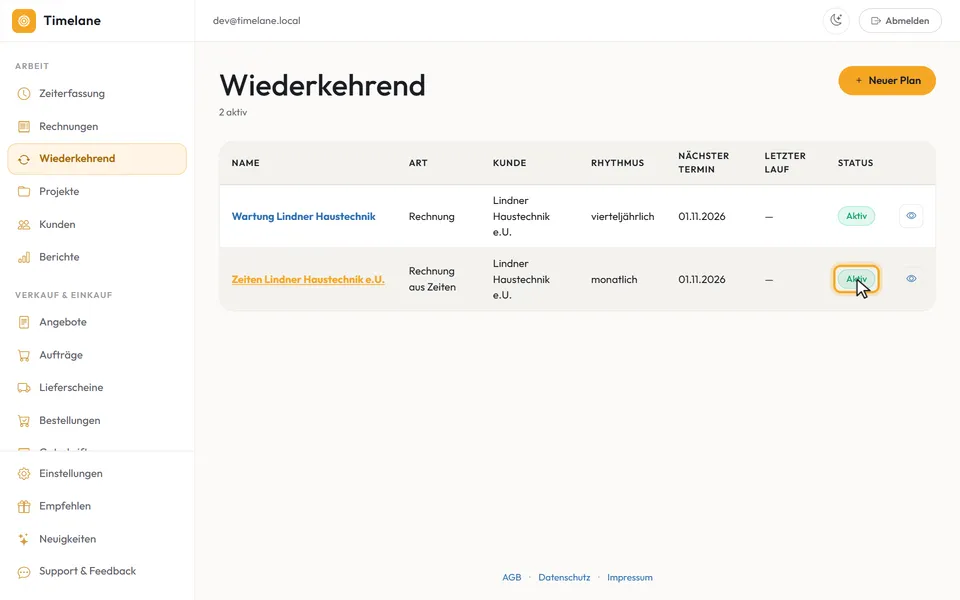Toggle Aktiv status of Wartung Lindner Haustechnik
960x600 pixels.
pyautogui.click(x=856, y=216)
